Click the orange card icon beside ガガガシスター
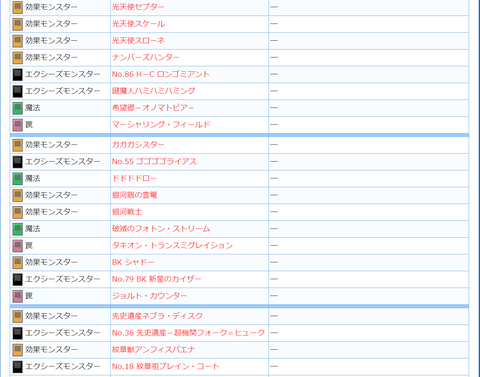Screen dimensions: 480x377 [x=17, y=145]
